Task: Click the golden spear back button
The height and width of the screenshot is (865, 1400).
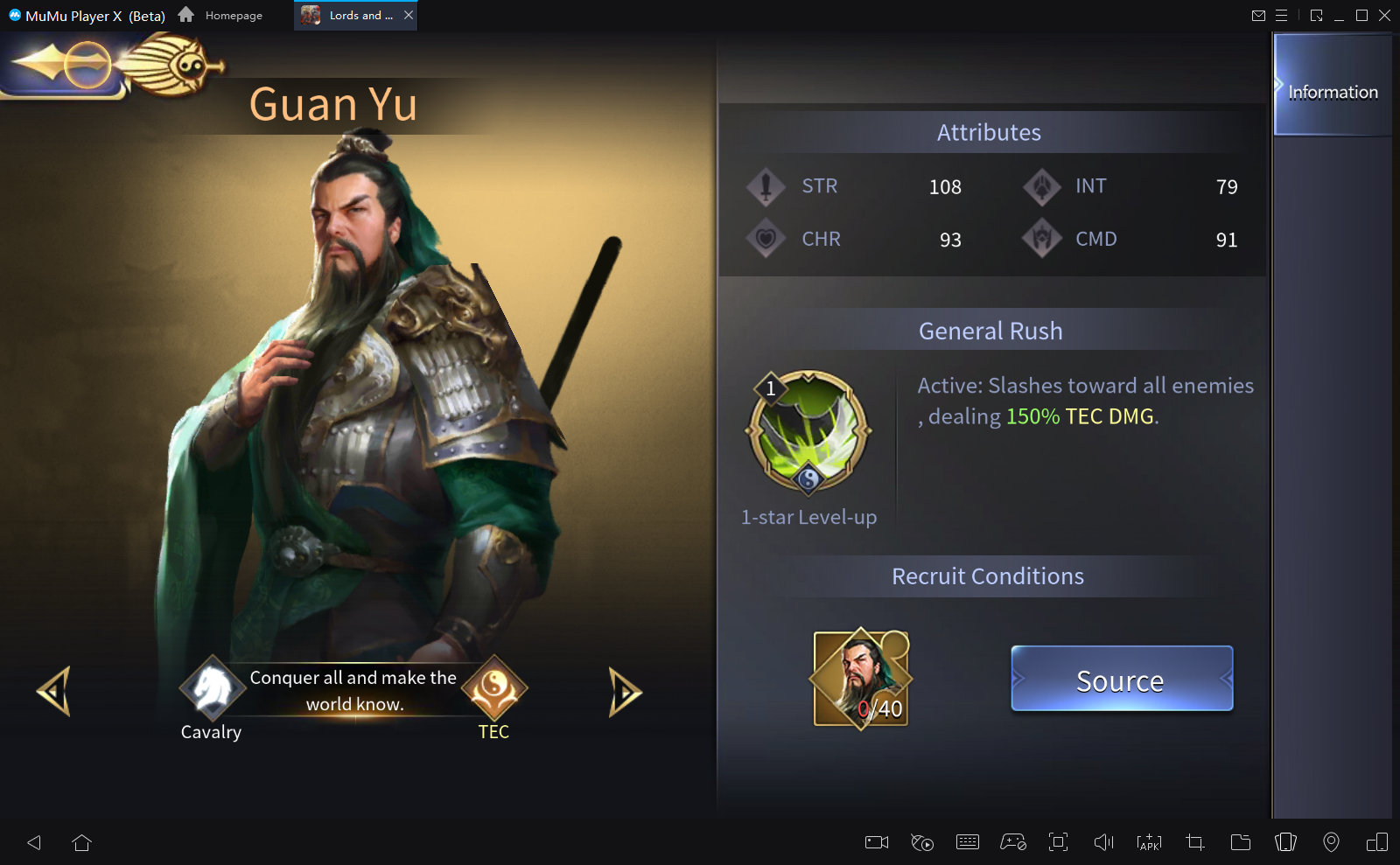Action: (114, 66)
